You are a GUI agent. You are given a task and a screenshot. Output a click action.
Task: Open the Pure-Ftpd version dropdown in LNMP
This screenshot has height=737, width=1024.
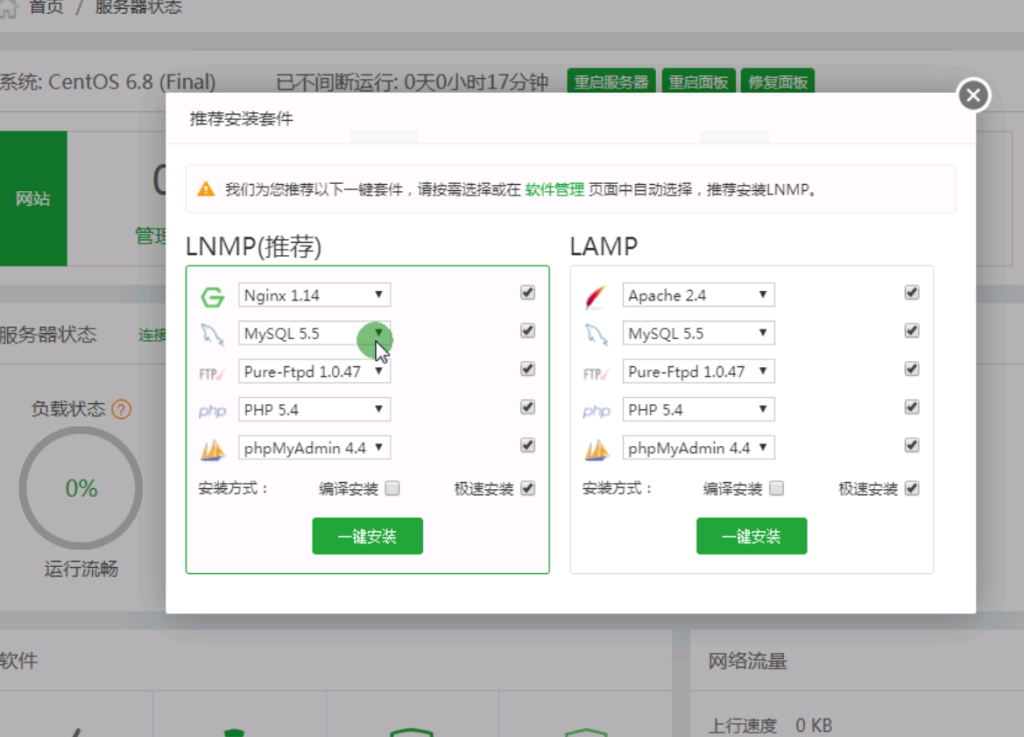point(314,370)
